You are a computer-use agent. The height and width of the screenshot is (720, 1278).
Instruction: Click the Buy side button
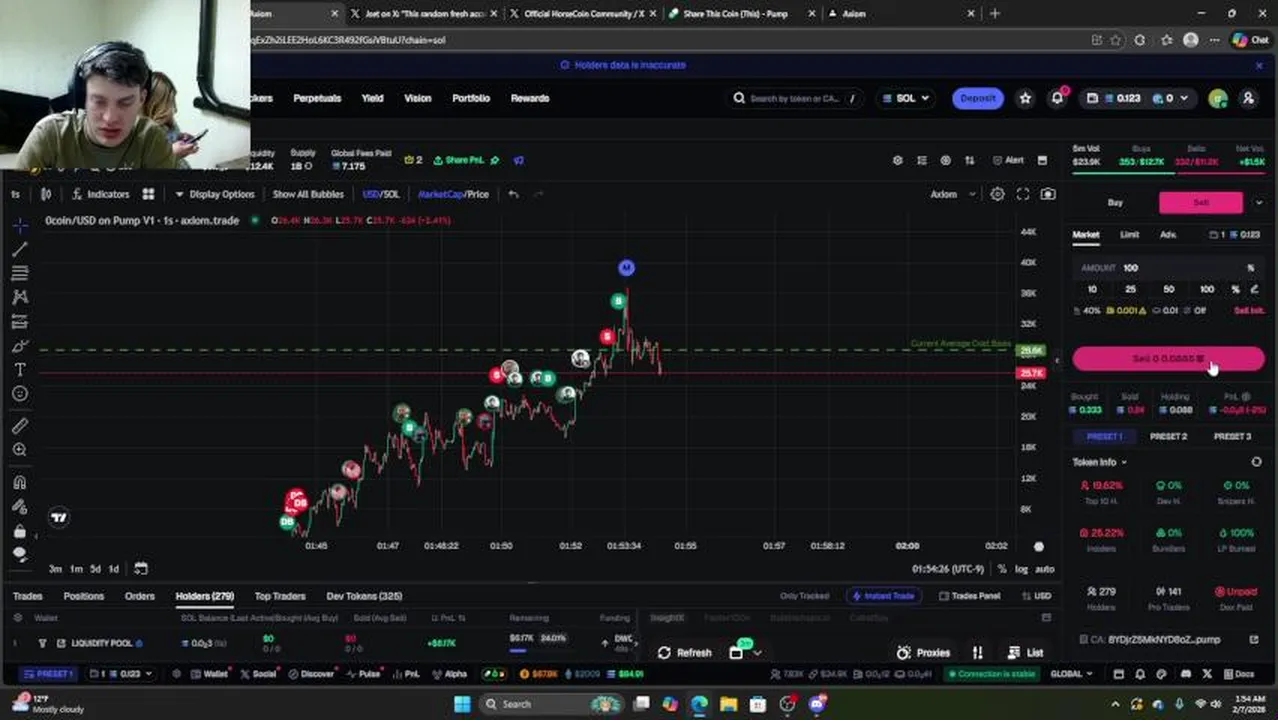1115,203
